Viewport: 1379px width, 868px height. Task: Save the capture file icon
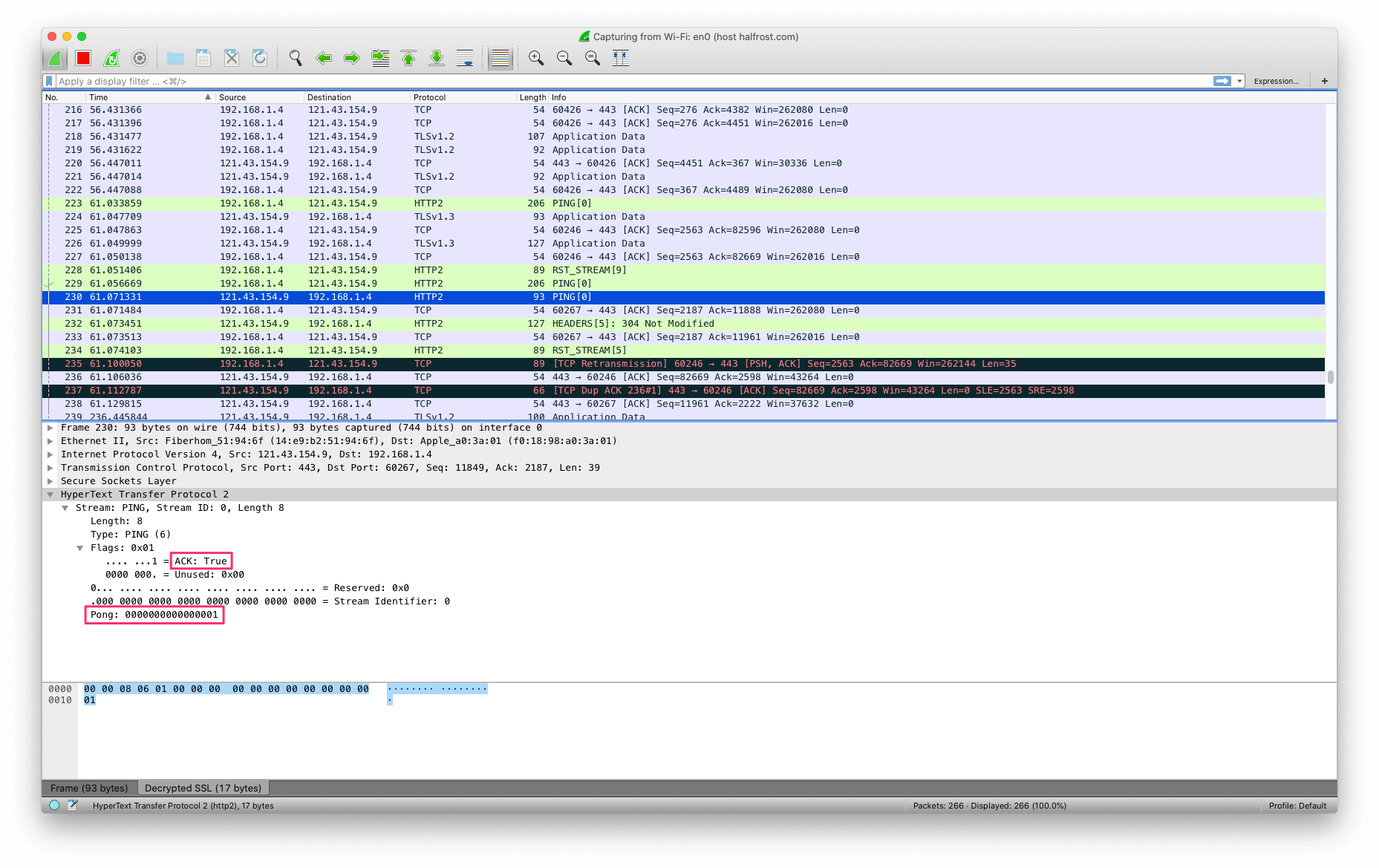(203, 58)
